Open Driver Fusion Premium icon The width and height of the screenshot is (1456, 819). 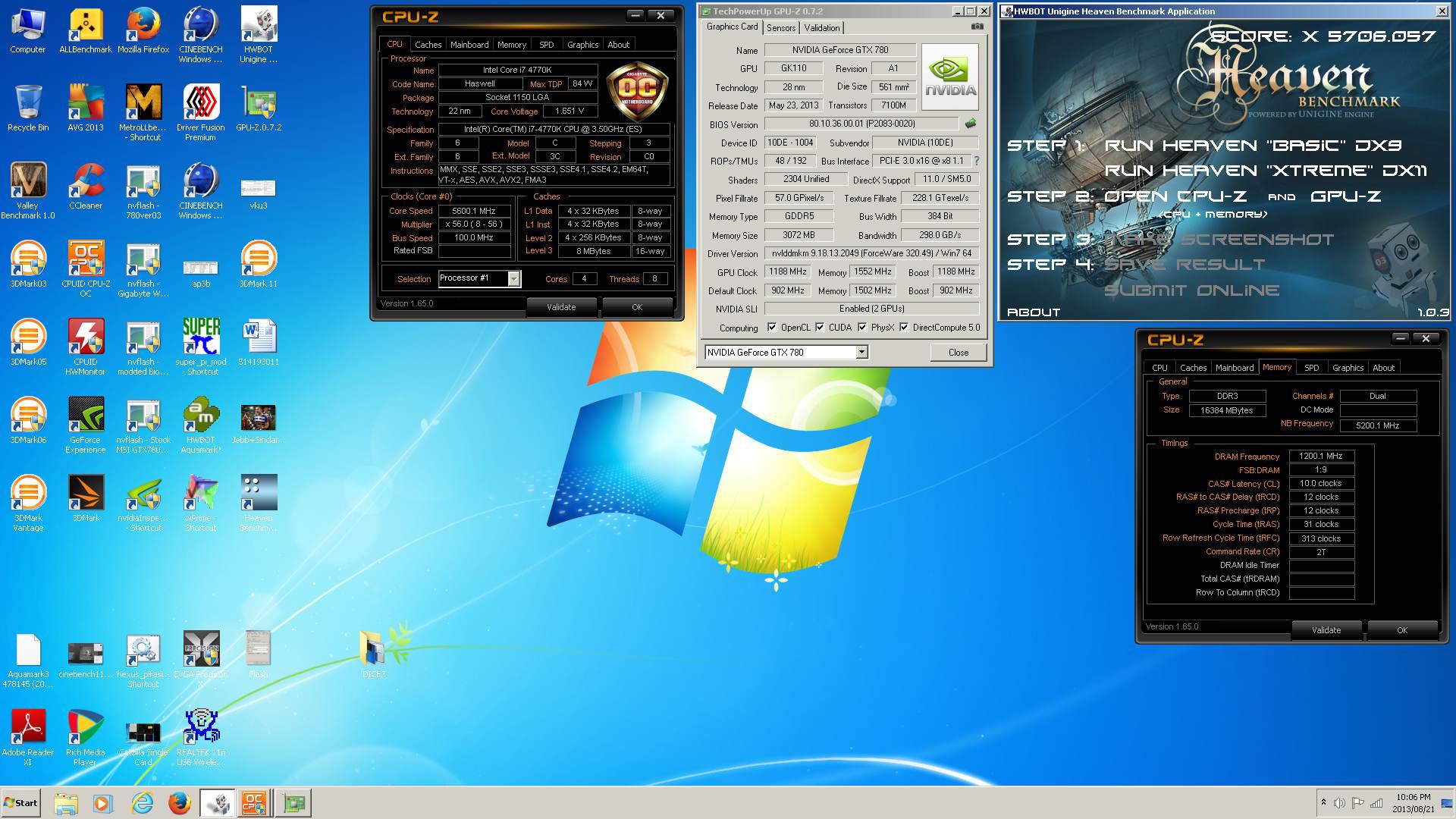201,113
